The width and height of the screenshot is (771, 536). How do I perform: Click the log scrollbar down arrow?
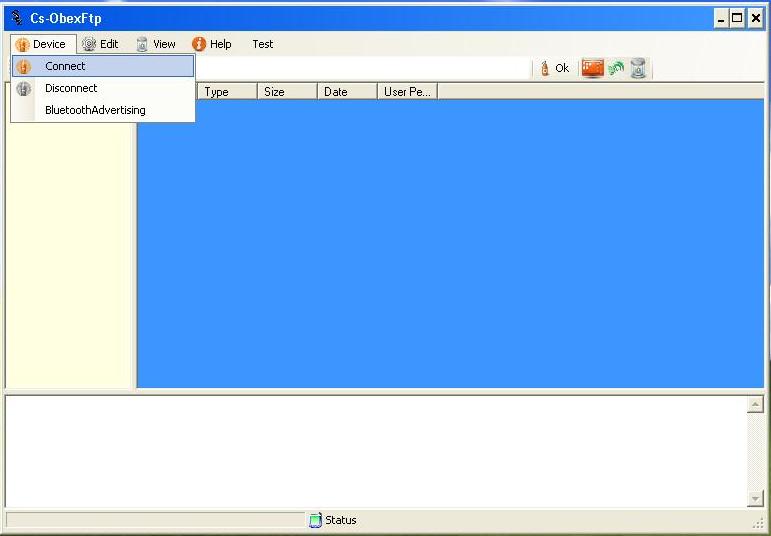point(755,498)
